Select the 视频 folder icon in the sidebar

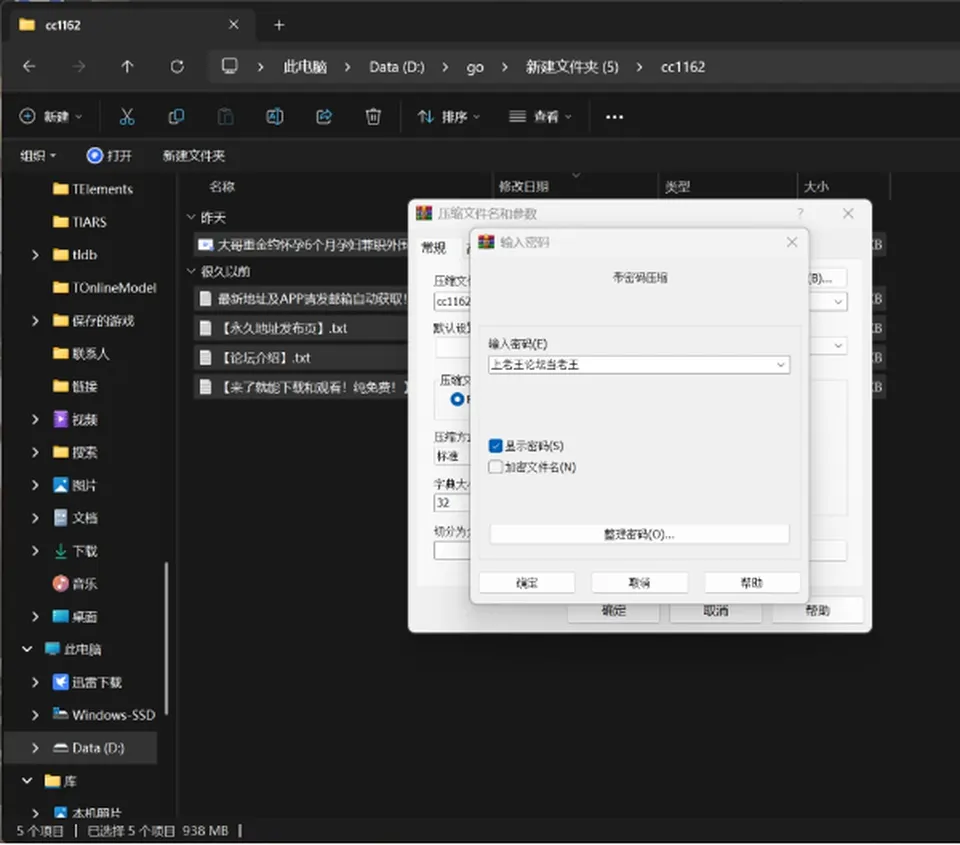(61, 419)
